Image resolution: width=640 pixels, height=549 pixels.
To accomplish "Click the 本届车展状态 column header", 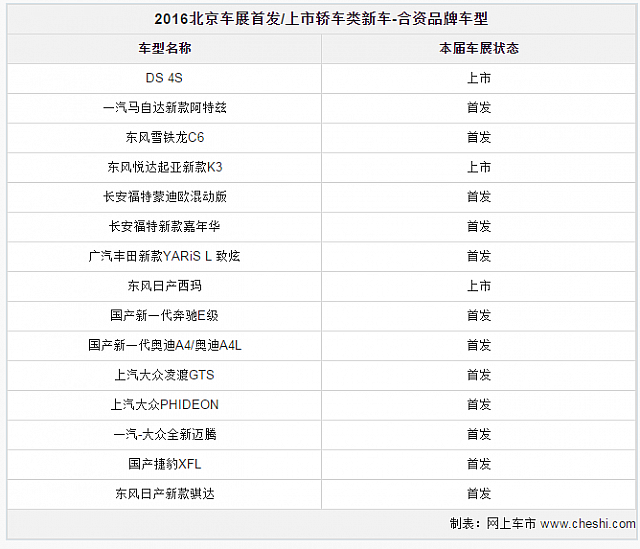I will pyautogui.click(x=479, y=49).
